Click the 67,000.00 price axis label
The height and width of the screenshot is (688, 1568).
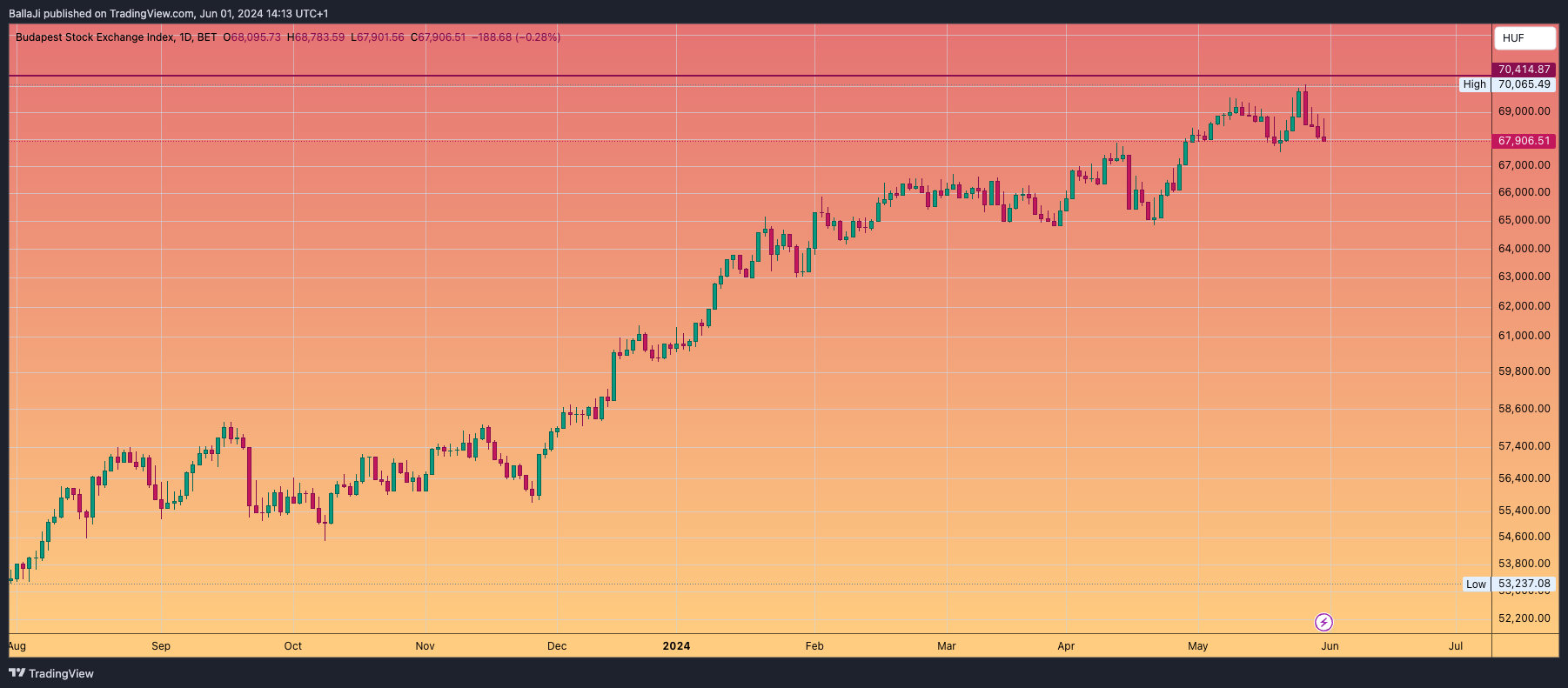tap(1524, 165)
